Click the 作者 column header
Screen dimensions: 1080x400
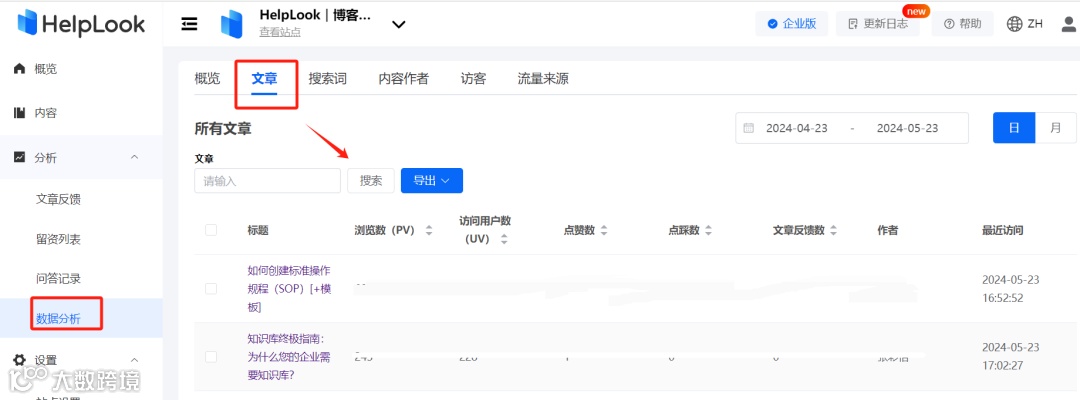coord(888,231)
